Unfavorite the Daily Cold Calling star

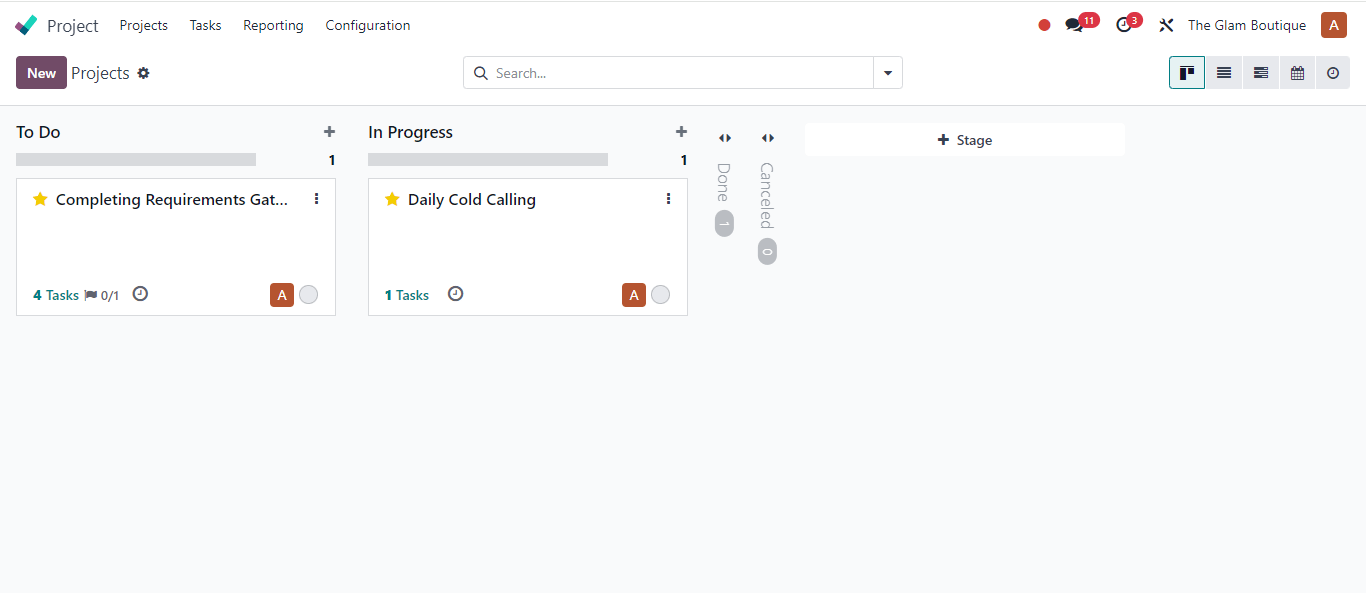click(392, 200)
